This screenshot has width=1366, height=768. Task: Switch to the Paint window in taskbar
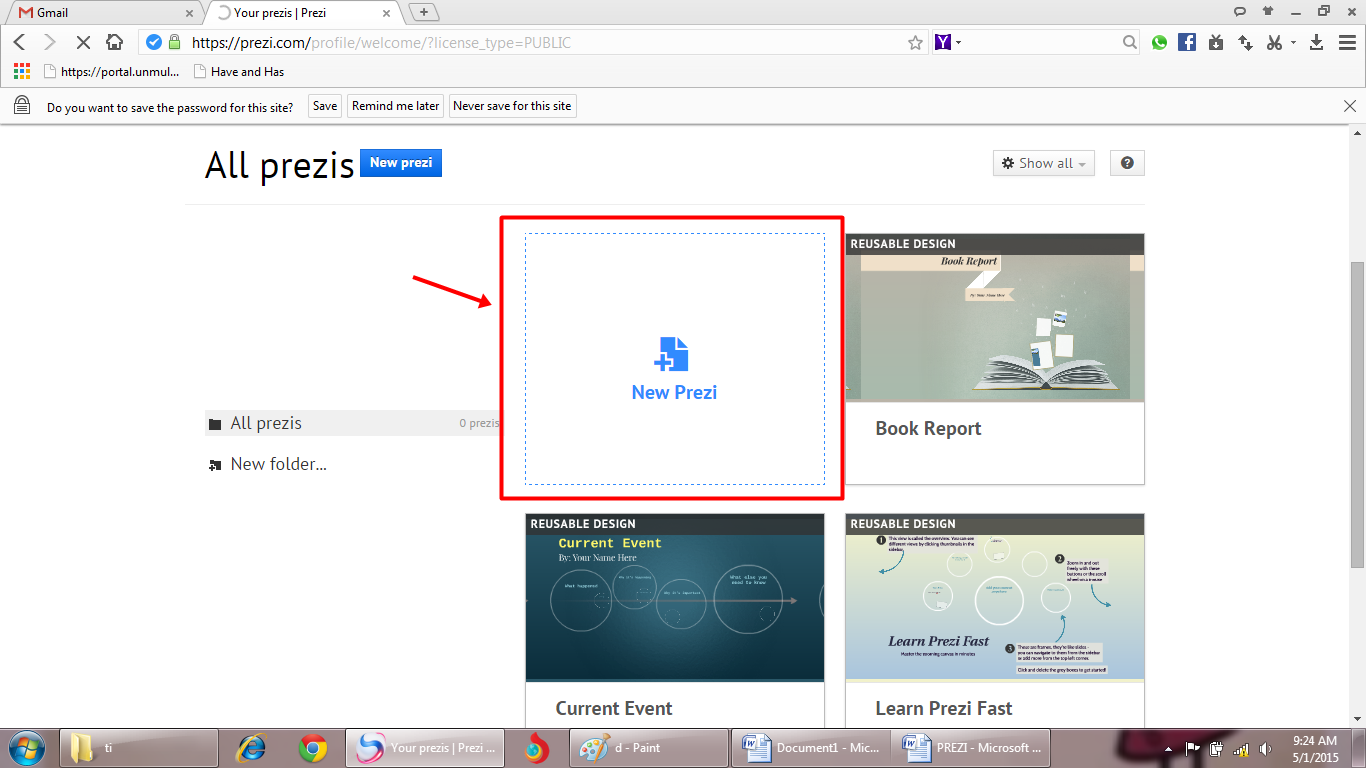coord(649,747)
